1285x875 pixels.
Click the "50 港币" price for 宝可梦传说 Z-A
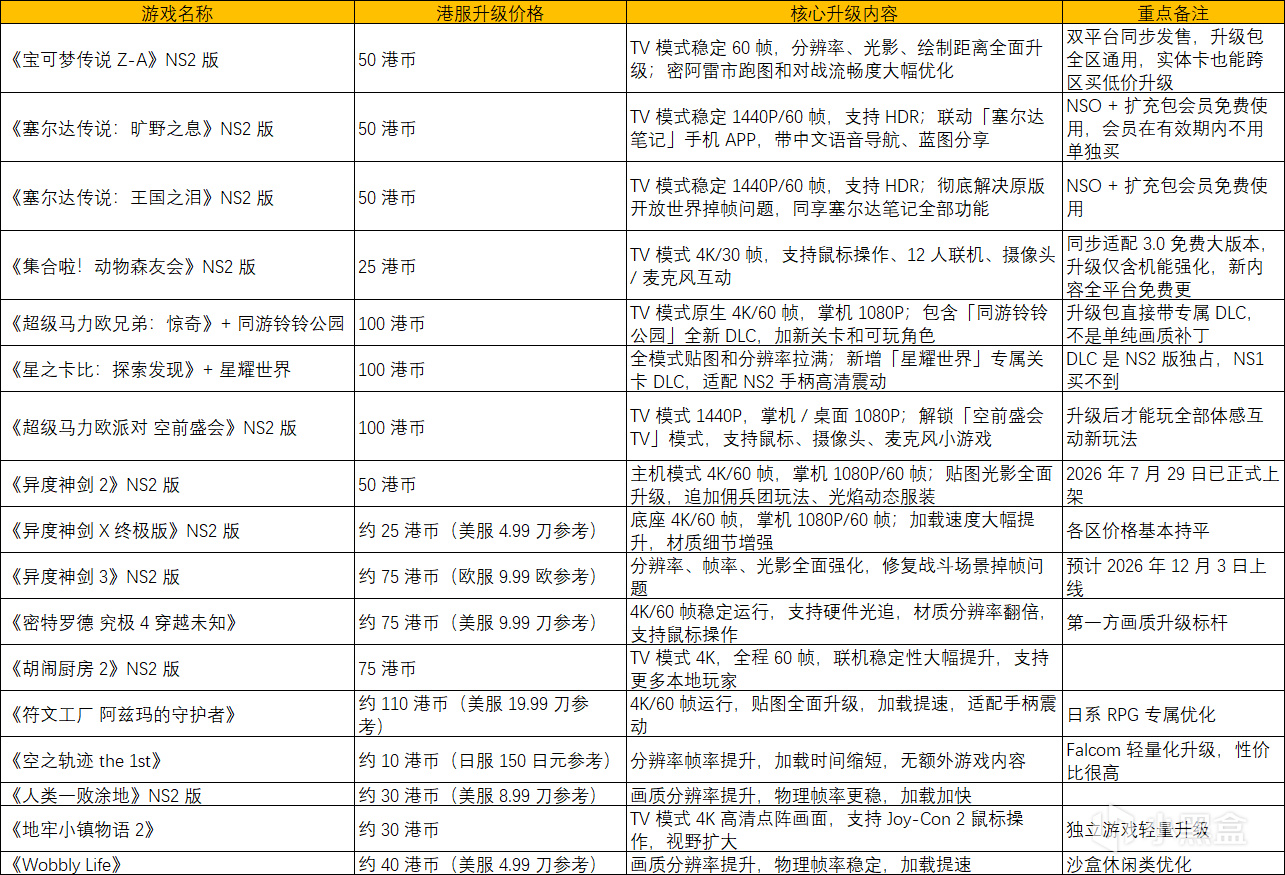point(491,59)
